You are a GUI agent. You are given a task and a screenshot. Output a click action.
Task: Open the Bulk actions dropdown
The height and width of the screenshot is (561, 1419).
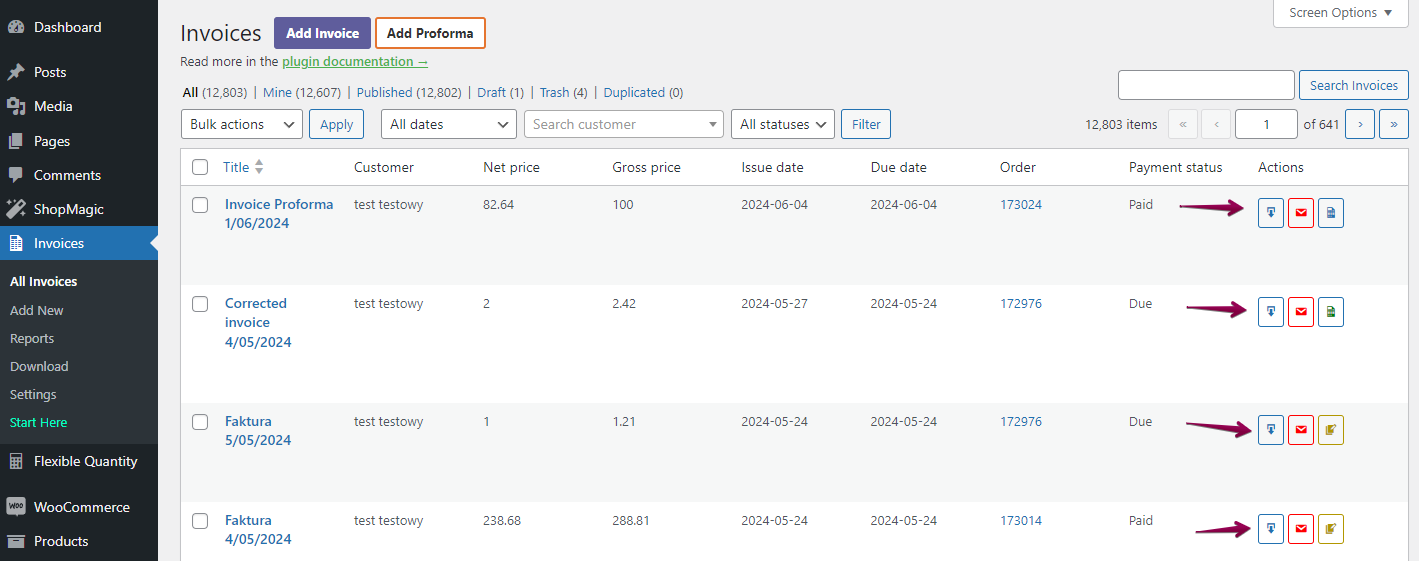(x=241, y=124)
